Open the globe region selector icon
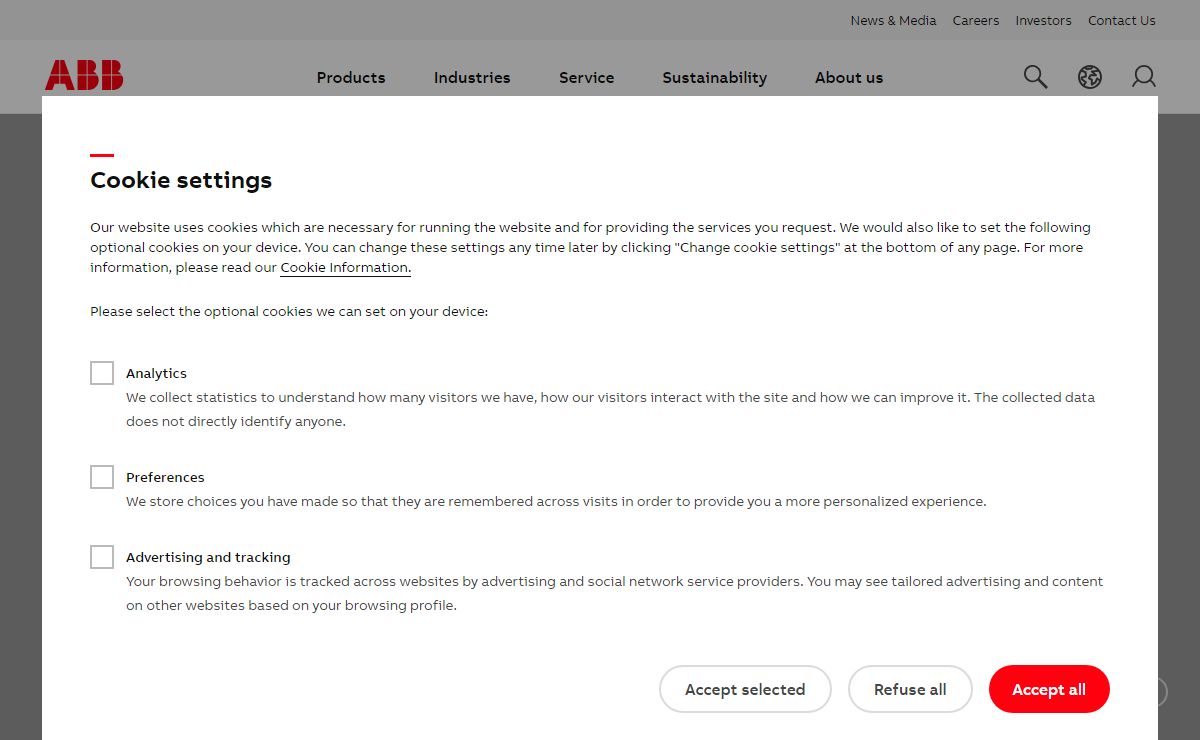This screenshot has height=740, width=1200. [1090, 77]
